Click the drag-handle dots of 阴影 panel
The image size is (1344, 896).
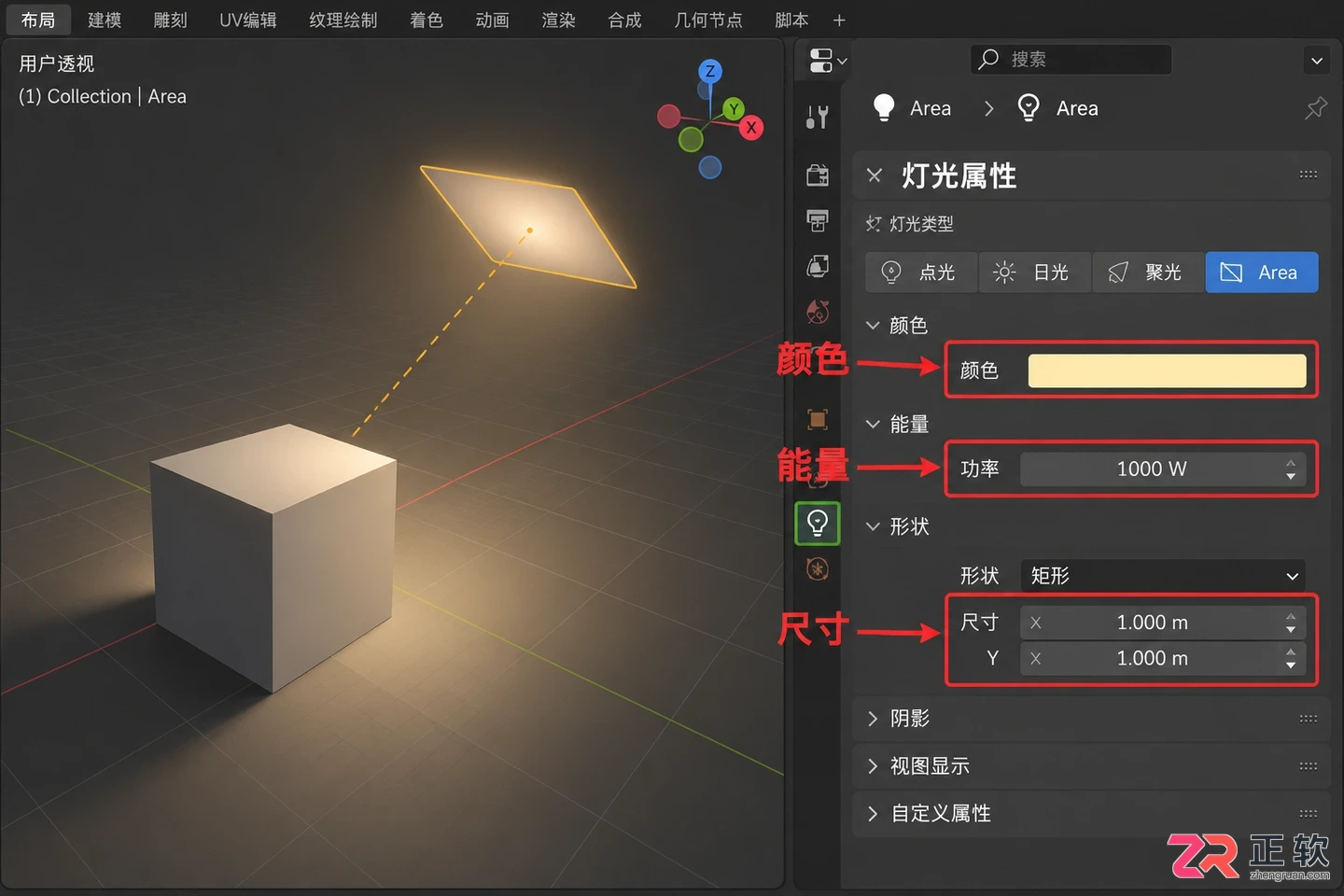(x=1309, y=719)
